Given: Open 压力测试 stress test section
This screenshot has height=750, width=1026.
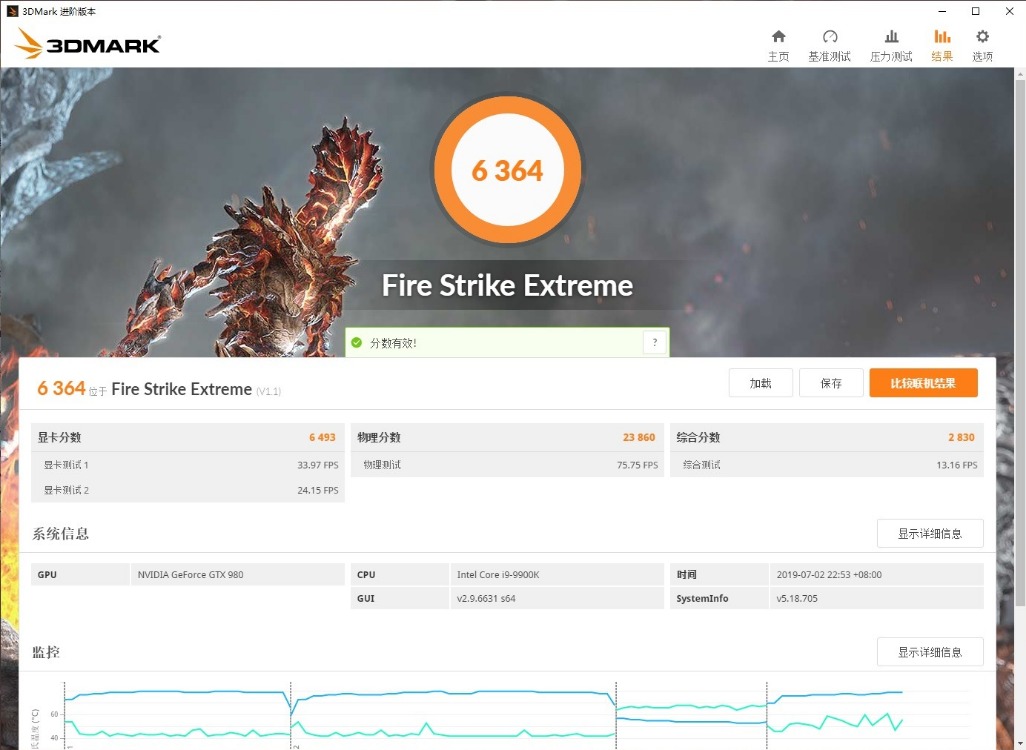Looking at the screenshot, I should pos(891,46).
